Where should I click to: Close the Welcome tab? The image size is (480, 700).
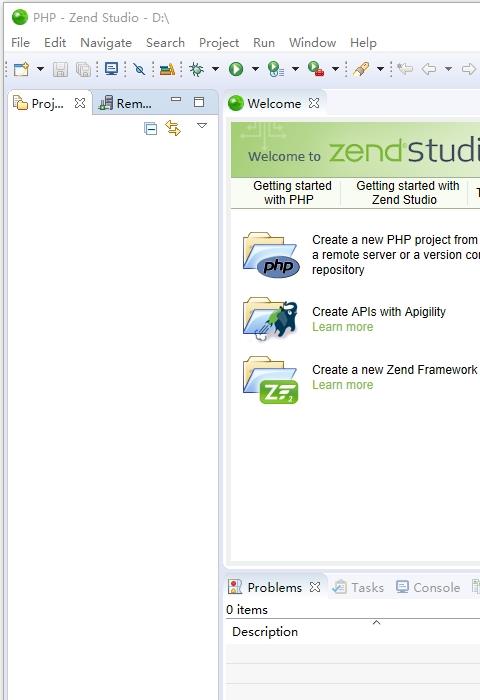(x=314, y=103)
